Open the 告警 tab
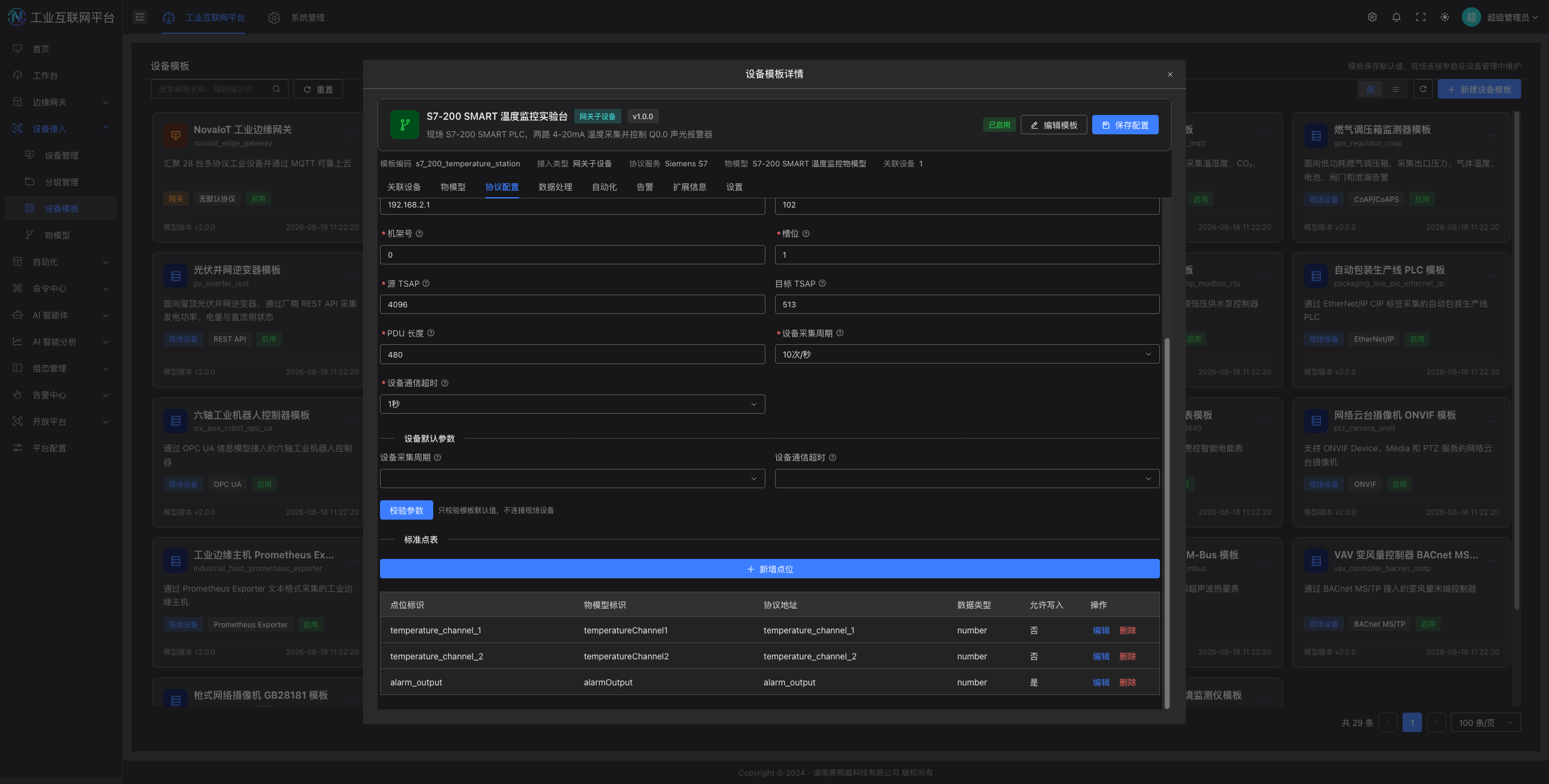1549x784 pixels. [x=645, y=187]
